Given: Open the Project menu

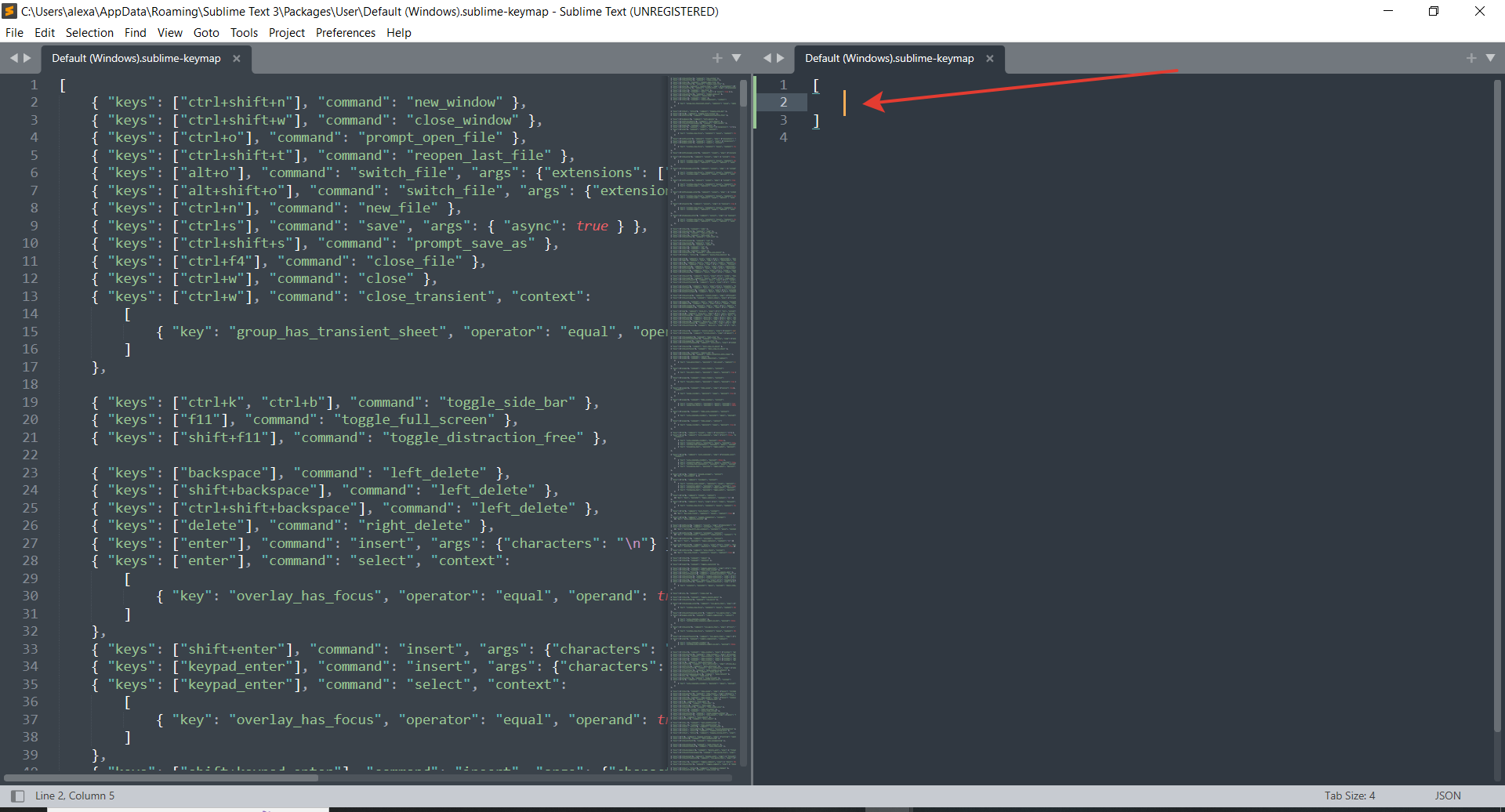Looking at the screenshot, I should 287,32.
